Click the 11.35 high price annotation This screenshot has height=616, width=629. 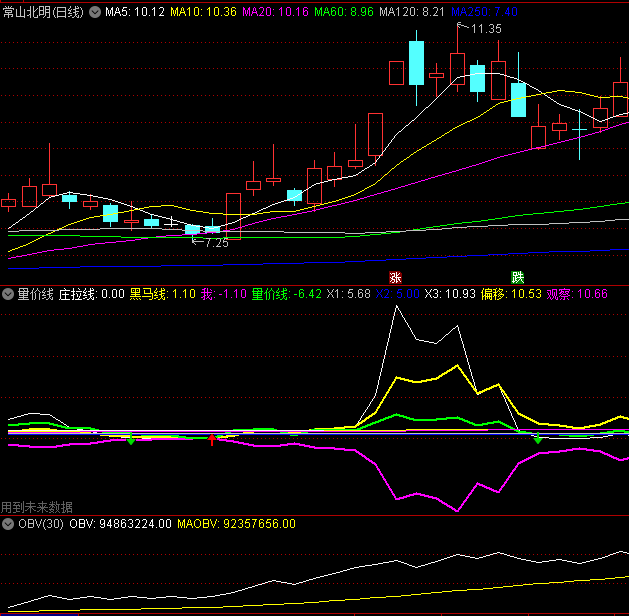(486, 29)
